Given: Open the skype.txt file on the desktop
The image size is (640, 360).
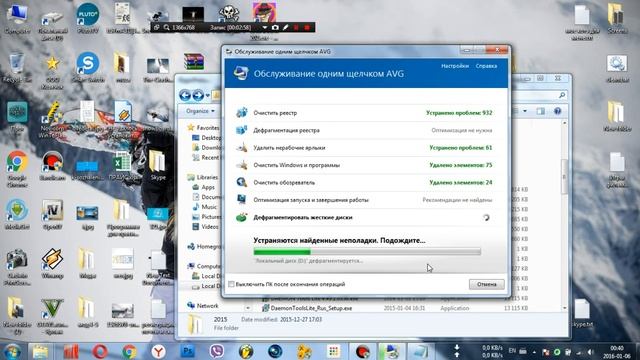Looking at the screenshot, I should coord(582,313).
